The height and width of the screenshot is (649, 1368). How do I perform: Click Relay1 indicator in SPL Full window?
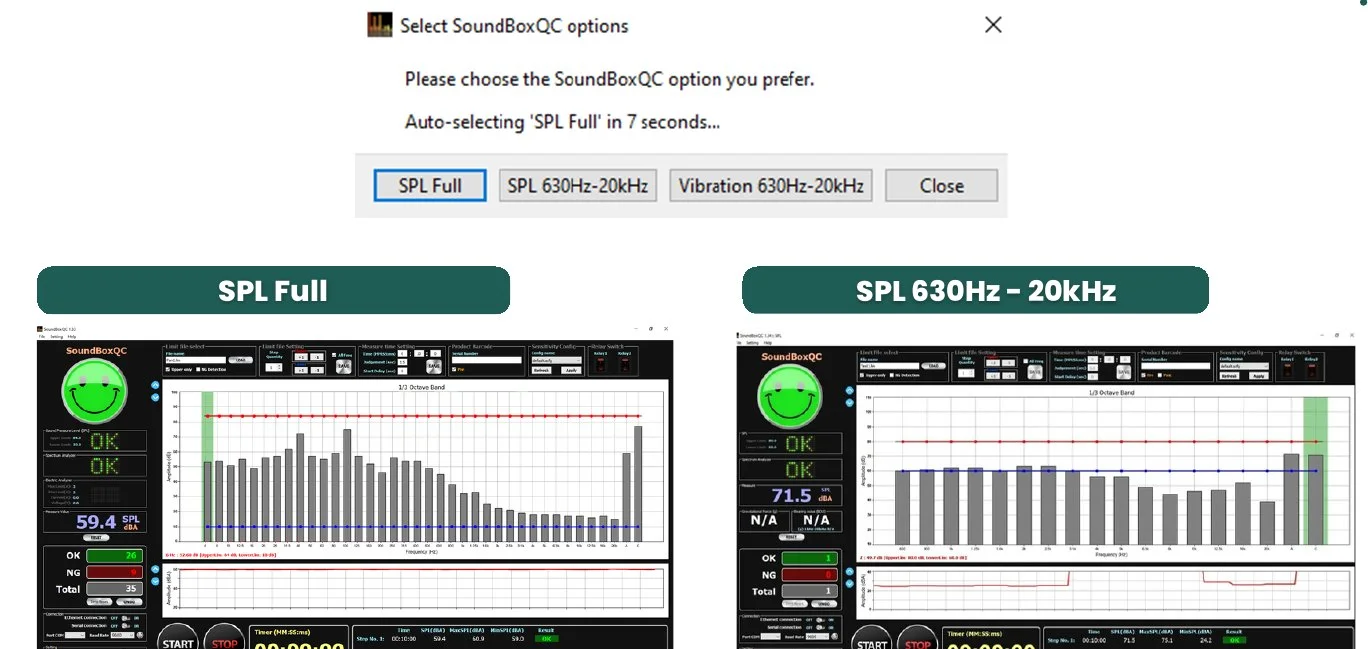(x=601, y=365)
